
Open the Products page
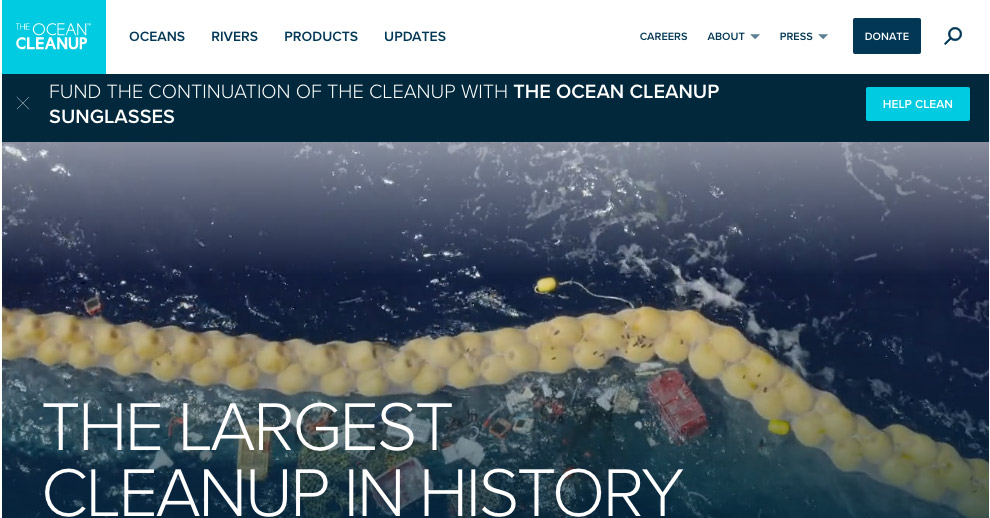321,37
